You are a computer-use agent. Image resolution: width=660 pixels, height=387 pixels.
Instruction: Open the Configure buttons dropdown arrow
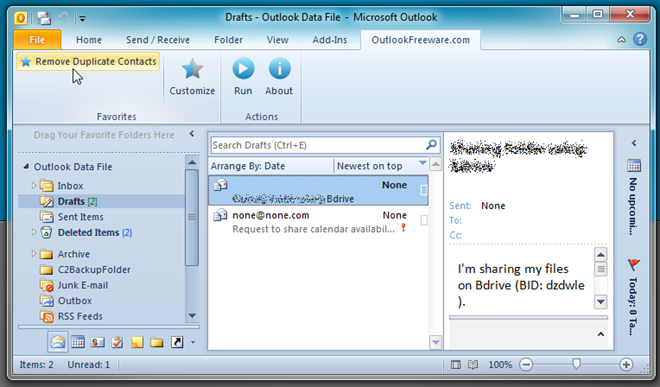pyautogui.click(x=193, y=342)
